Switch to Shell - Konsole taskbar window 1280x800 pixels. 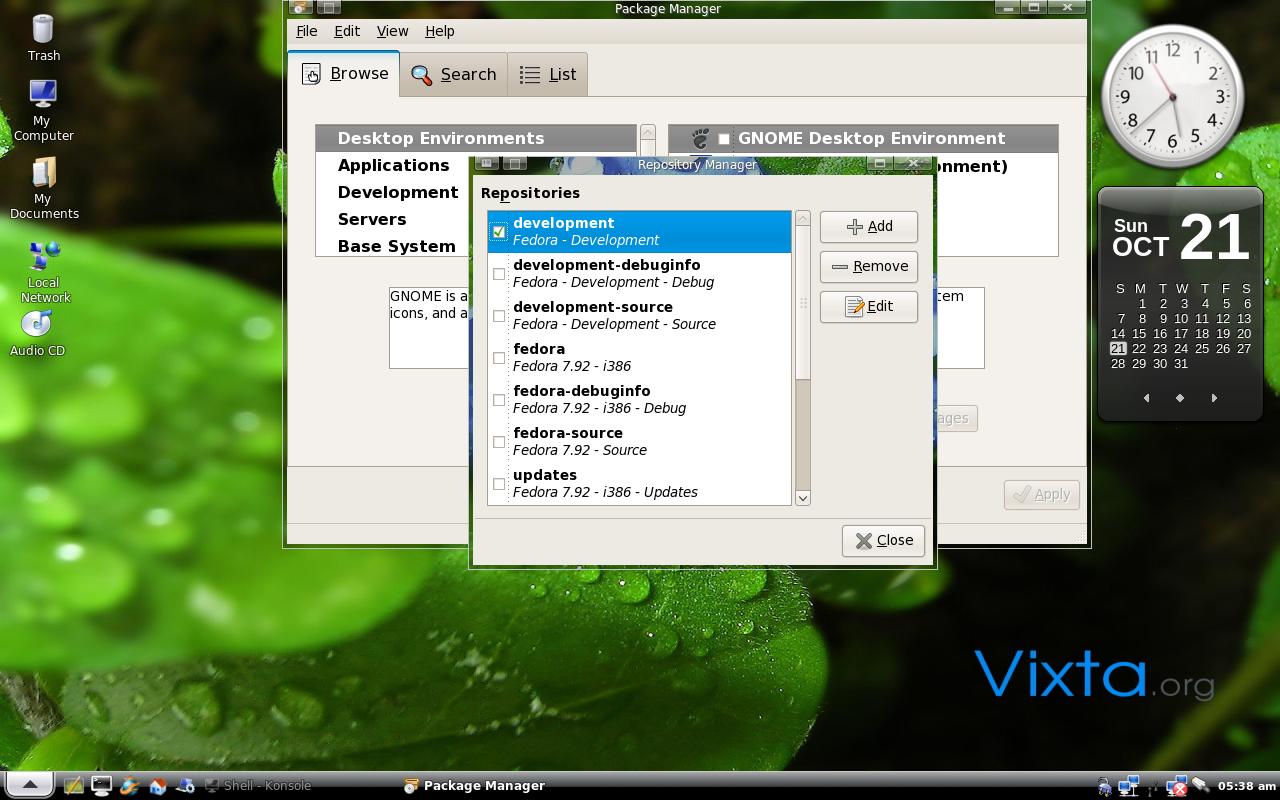coord(258,786)
